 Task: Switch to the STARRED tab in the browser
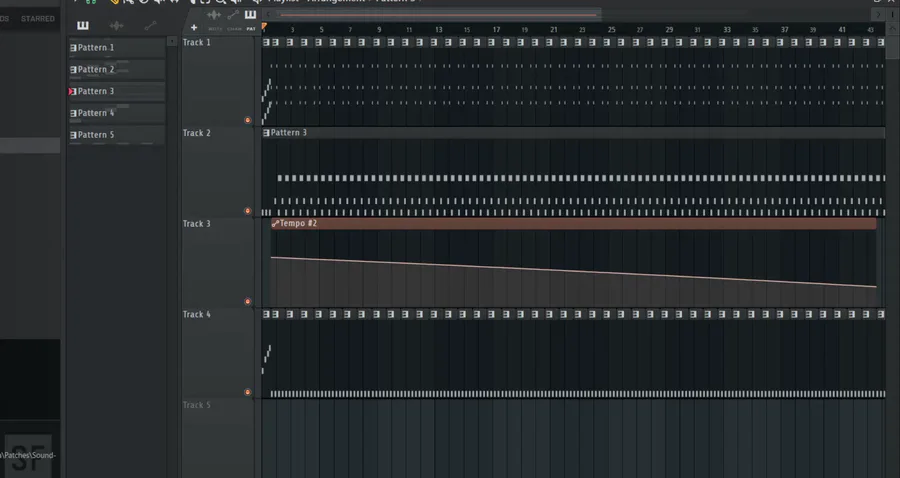pos(38,19)
